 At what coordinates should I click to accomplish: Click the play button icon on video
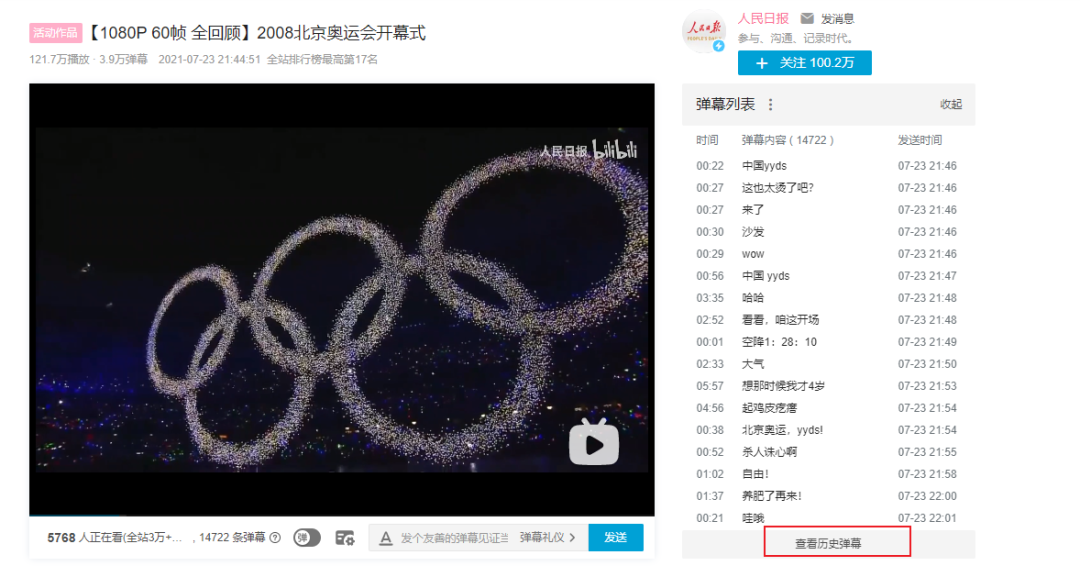(594, 442)
